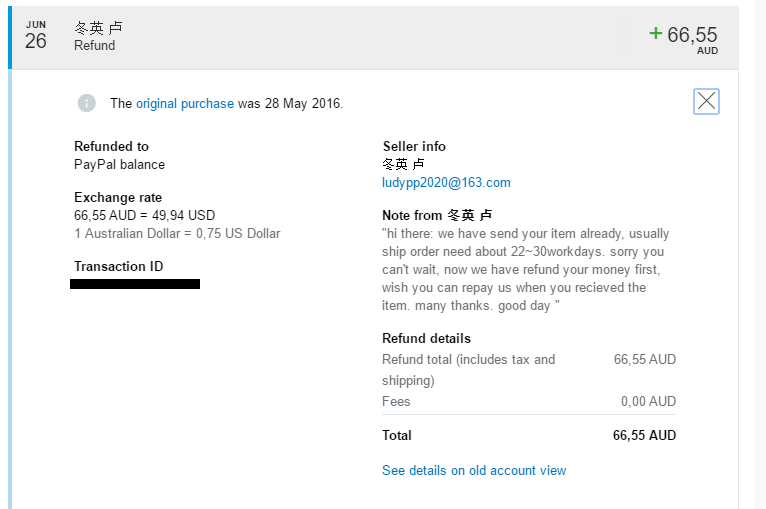Viewport: 766px width, 509px height.
Task: Open See details on old account view
Action: [x=474, y=470]
